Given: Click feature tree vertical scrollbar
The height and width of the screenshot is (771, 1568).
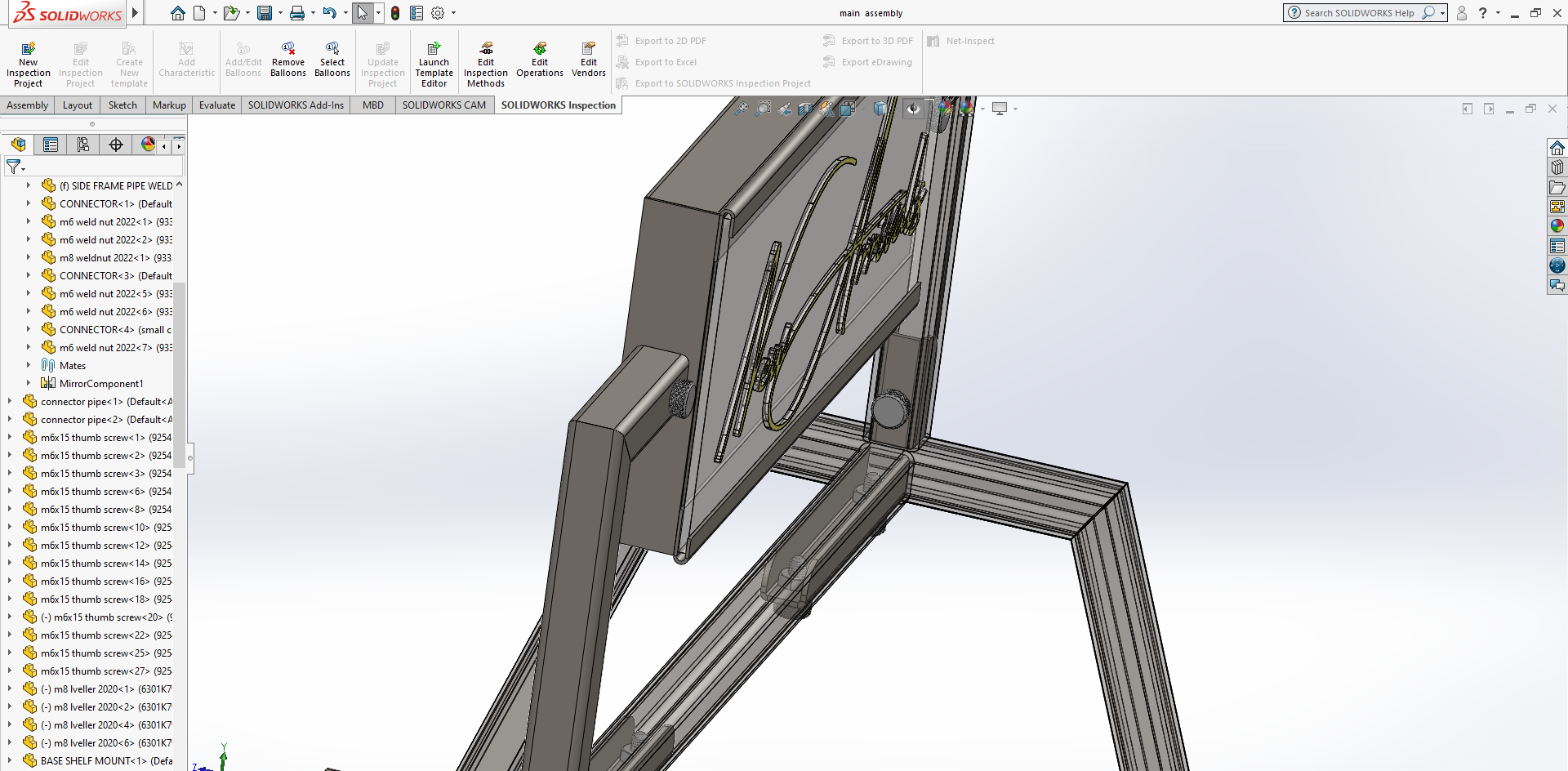Looking at the screenshot, I should click(x=180, y=376).
